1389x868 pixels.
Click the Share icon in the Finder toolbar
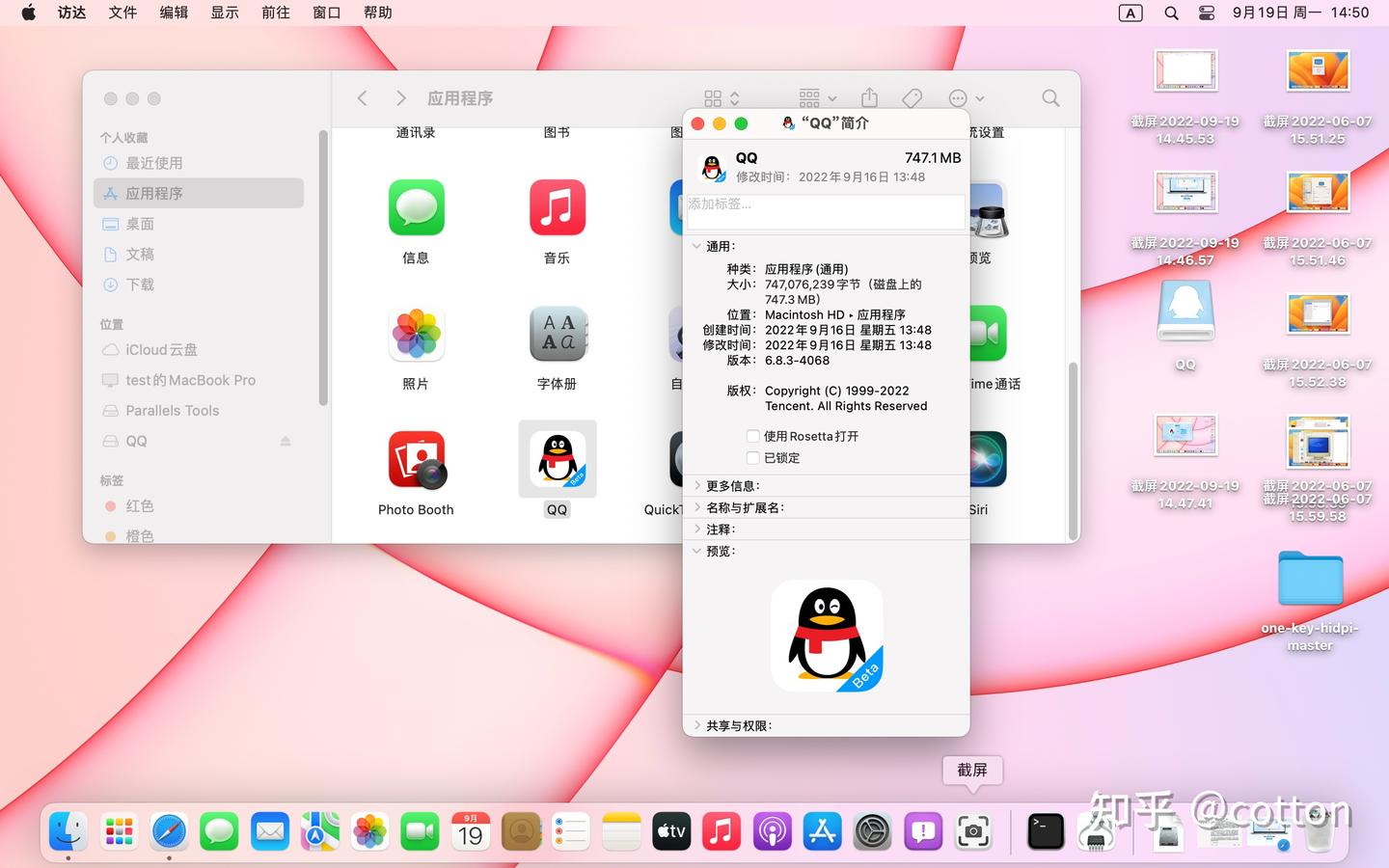[869, 97]
